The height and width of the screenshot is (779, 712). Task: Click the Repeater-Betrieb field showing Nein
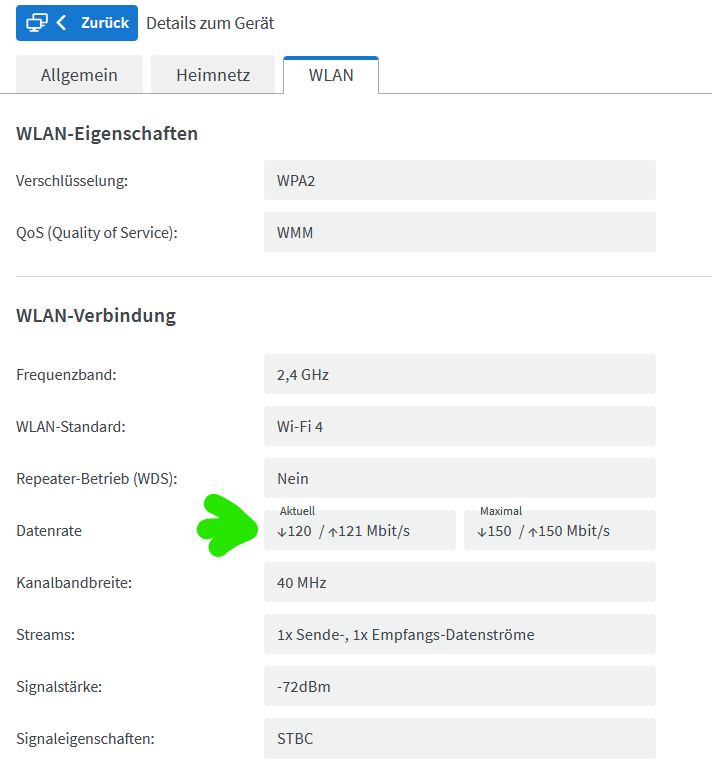[459, 479]
